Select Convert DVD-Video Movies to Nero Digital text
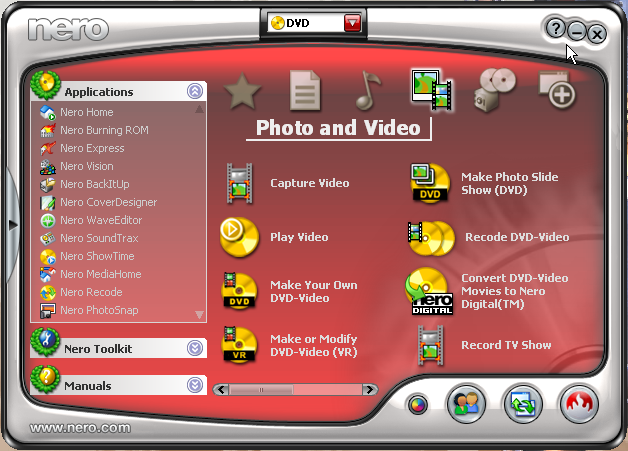The image size is (628, 451). pyautogui.click(x=515, y=291)
